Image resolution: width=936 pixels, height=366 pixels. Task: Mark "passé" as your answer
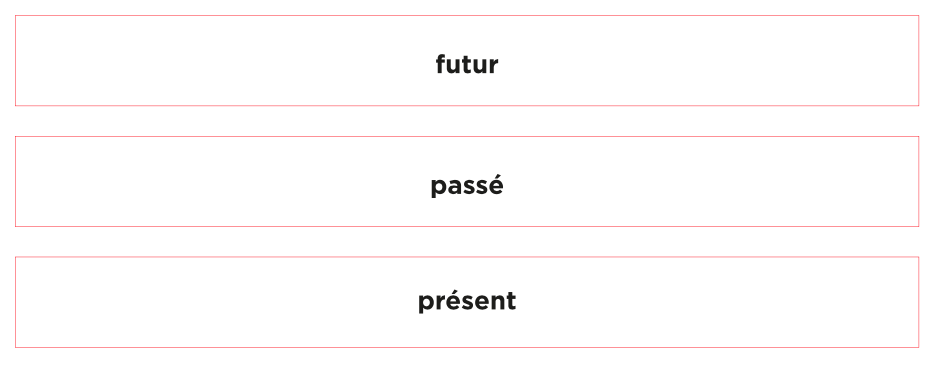click(467, 182)
